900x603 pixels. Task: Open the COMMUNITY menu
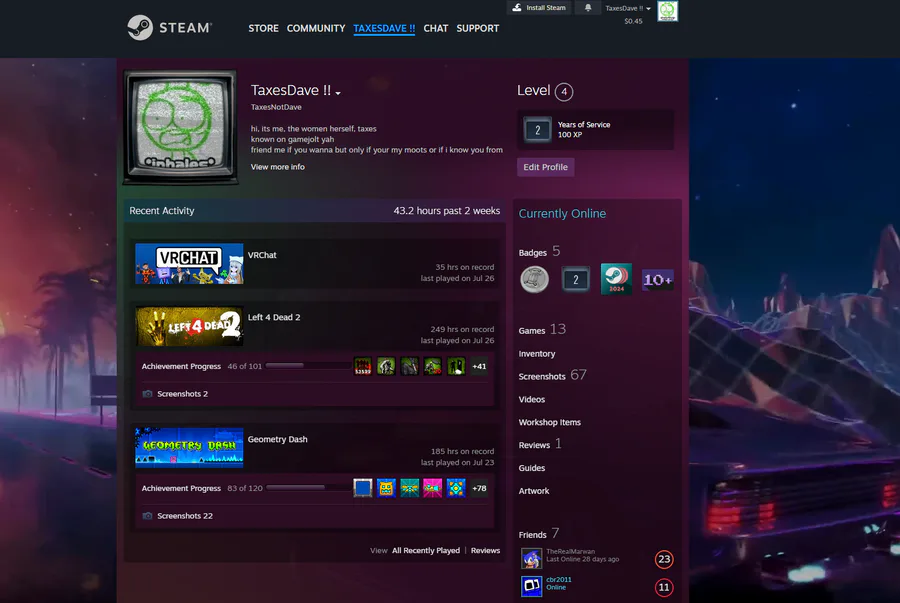click(x=316, y=28)
